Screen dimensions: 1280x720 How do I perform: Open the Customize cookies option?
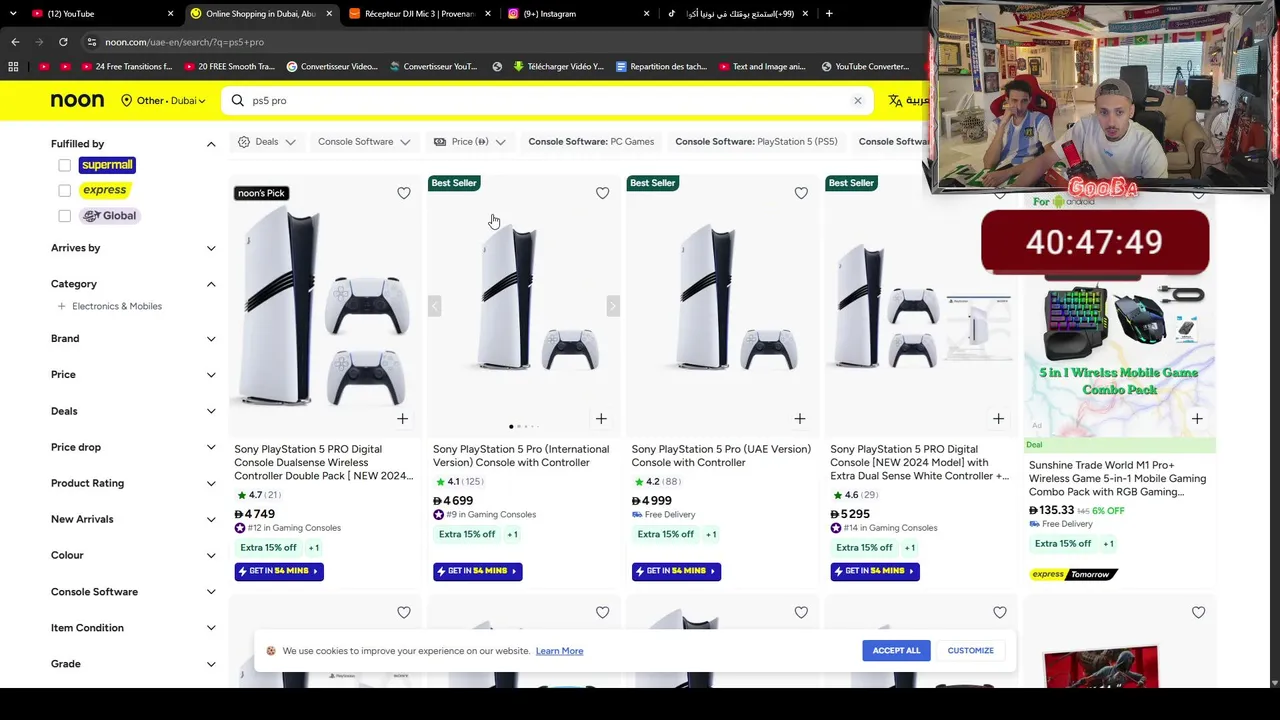click(970, 651)
